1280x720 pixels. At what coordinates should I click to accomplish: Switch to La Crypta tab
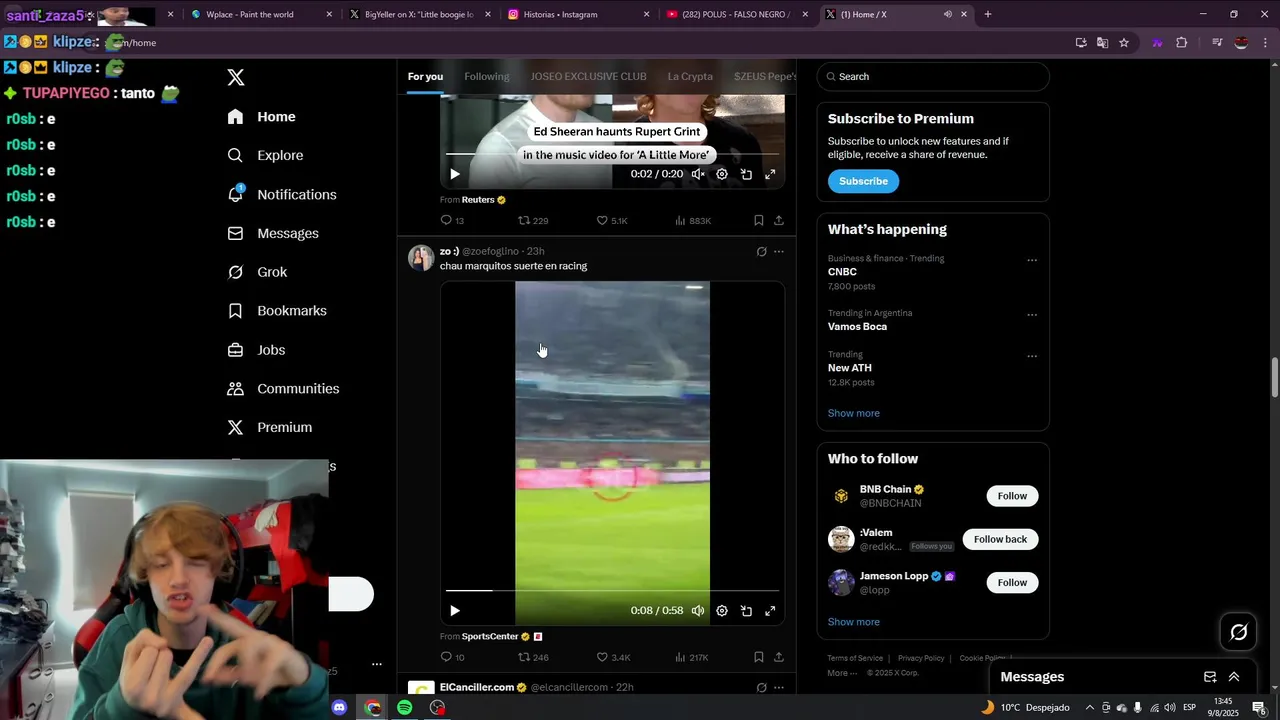[x=690, y=77]
